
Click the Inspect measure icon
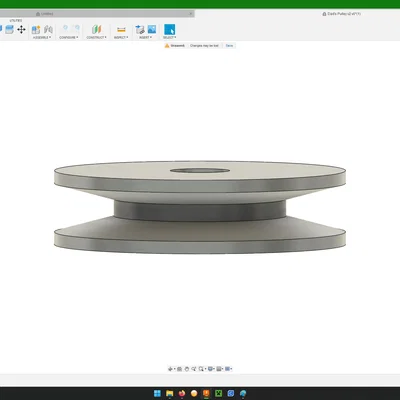[x=121, y=30]
